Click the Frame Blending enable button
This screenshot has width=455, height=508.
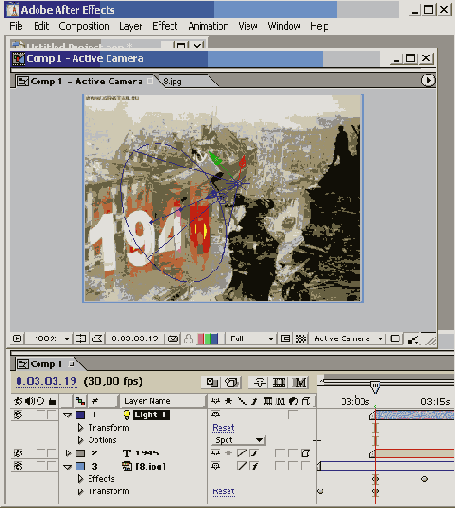point(279,382)
